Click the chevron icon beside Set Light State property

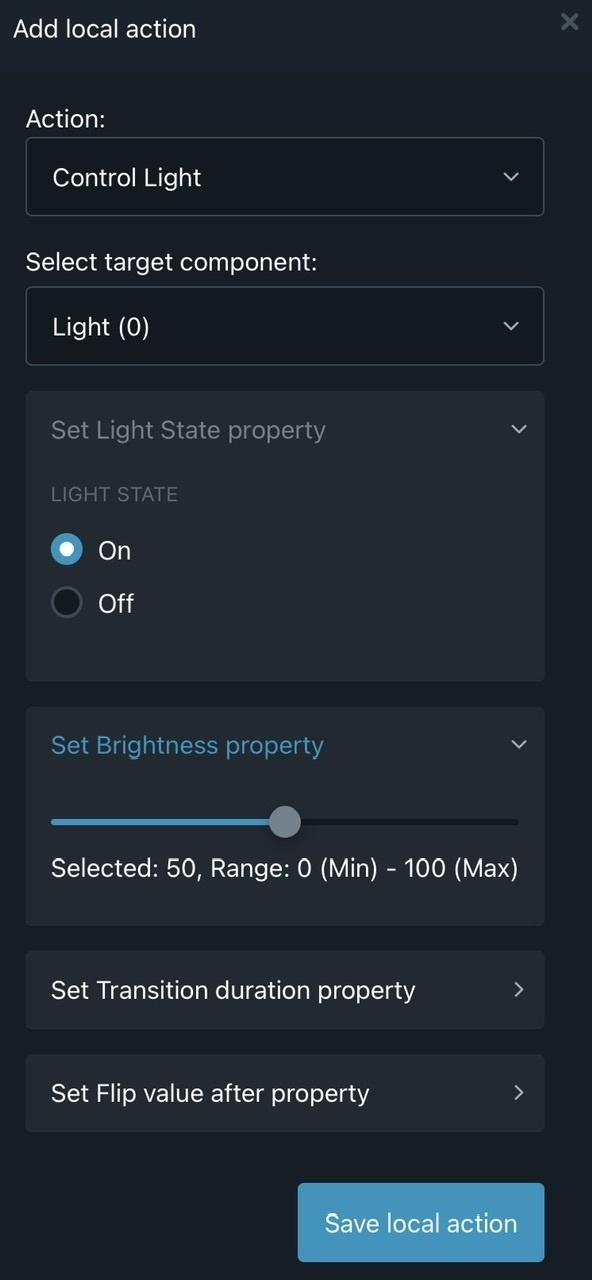pyautogui.click(x=518, y=428)
